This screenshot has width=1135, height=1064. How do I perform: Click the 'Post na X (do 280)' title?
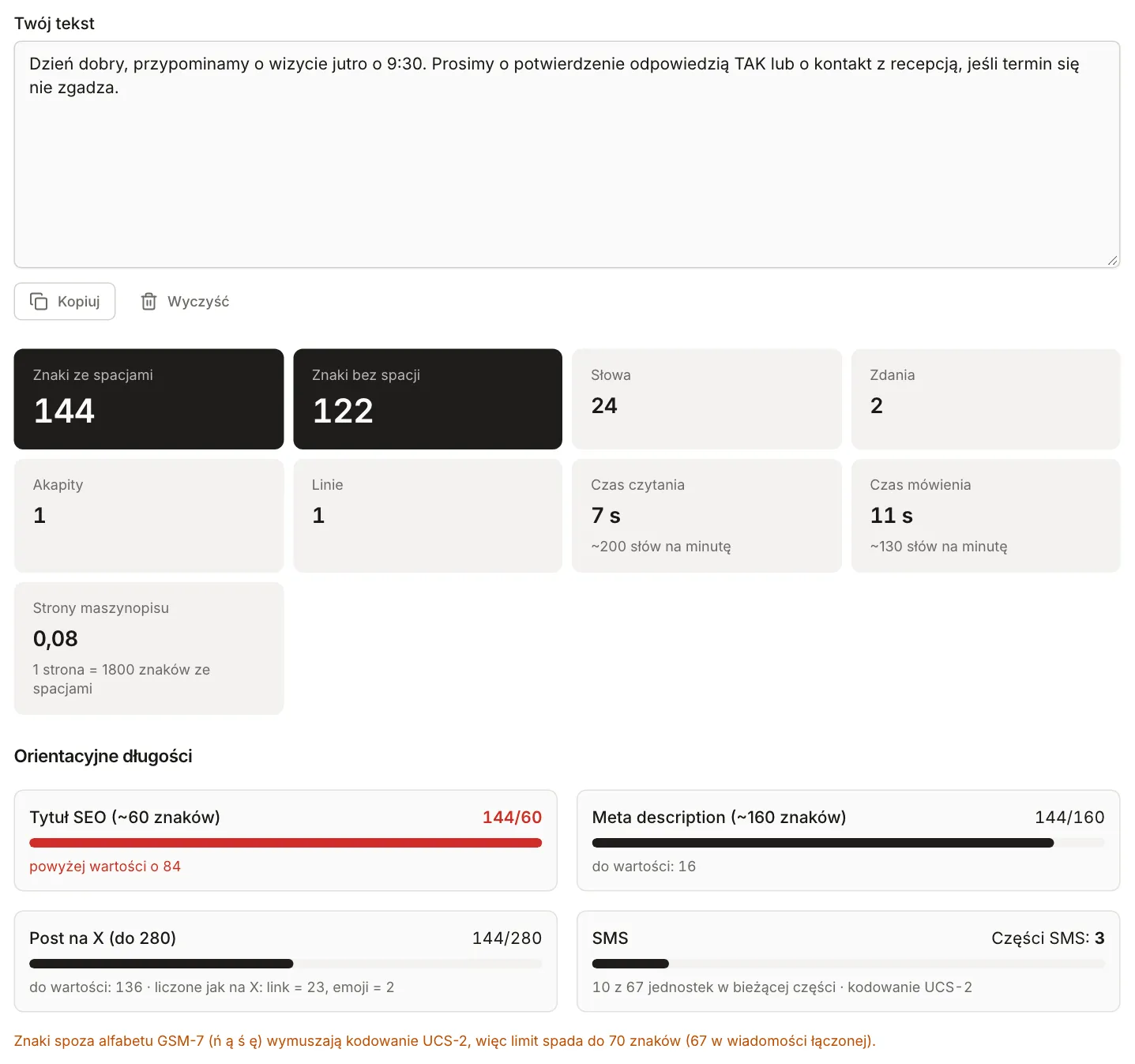coord(103,938)
